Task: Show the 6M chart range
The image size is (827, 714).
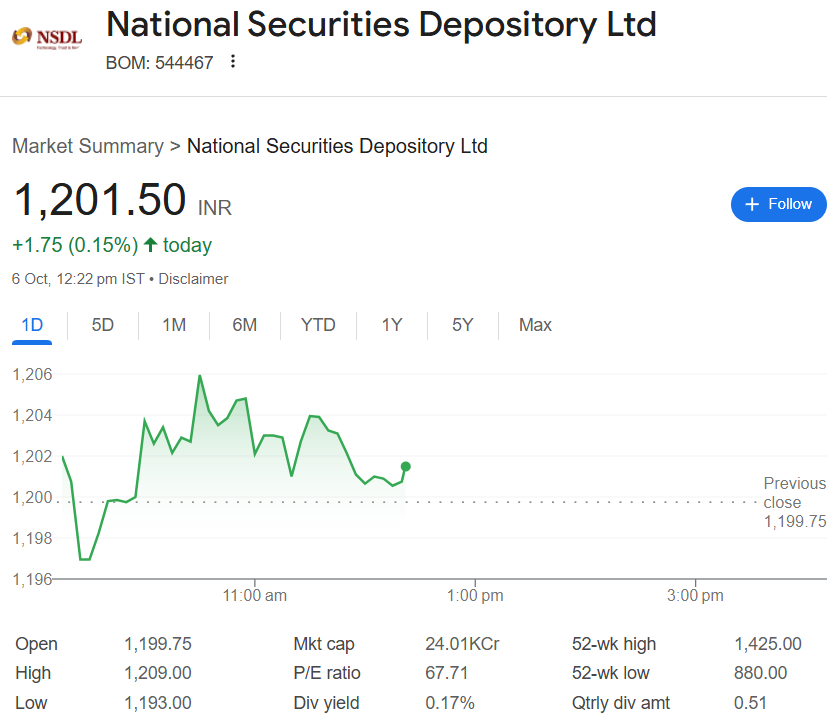Action: pyautogui.click(x=244, y=325)
